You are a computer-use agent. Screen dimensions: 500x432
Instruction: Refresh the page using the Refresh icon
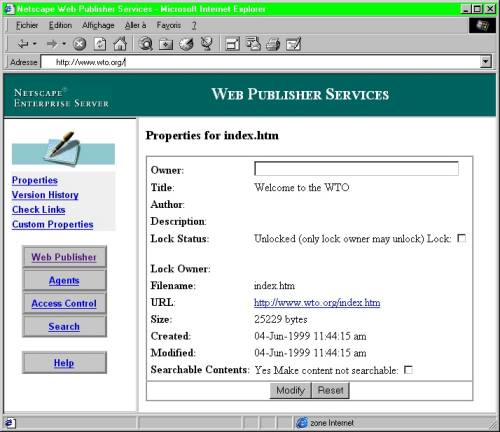[x=100, y=44]
